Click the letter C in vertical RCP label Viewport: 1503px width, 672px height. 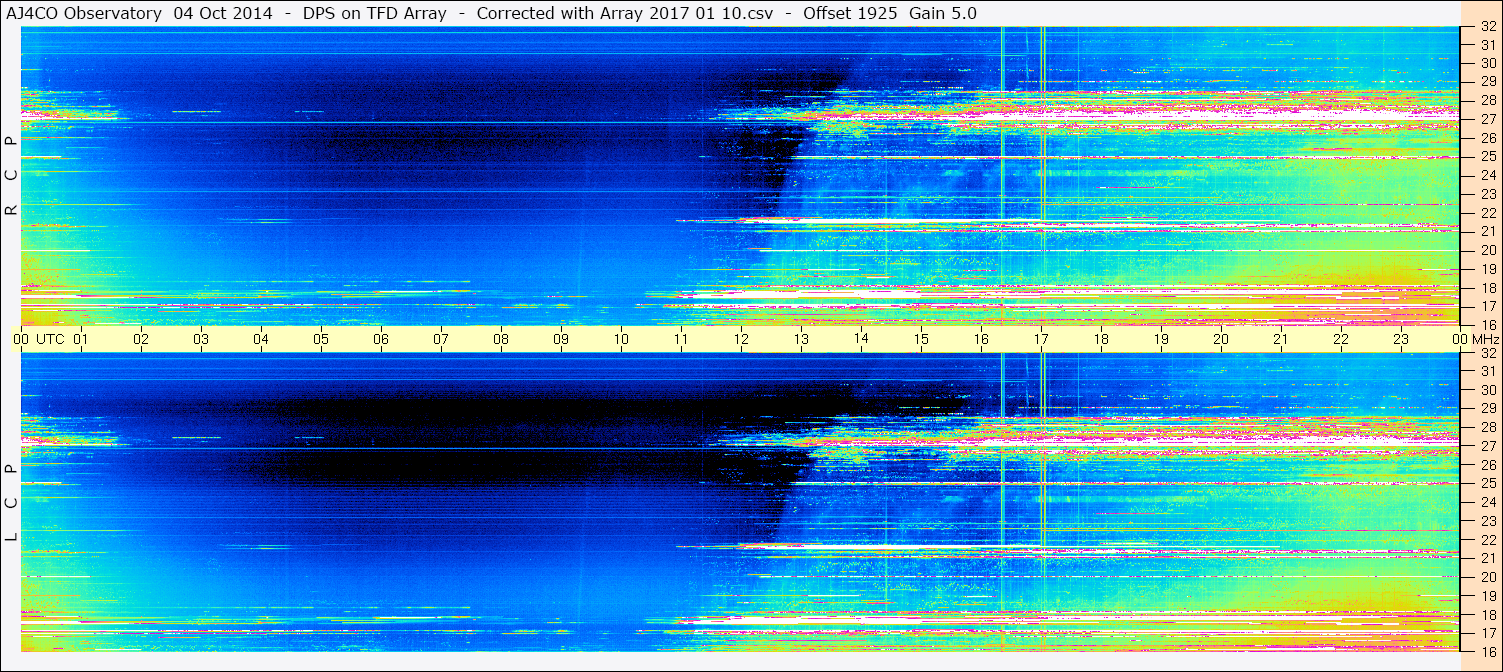[11, 176]
